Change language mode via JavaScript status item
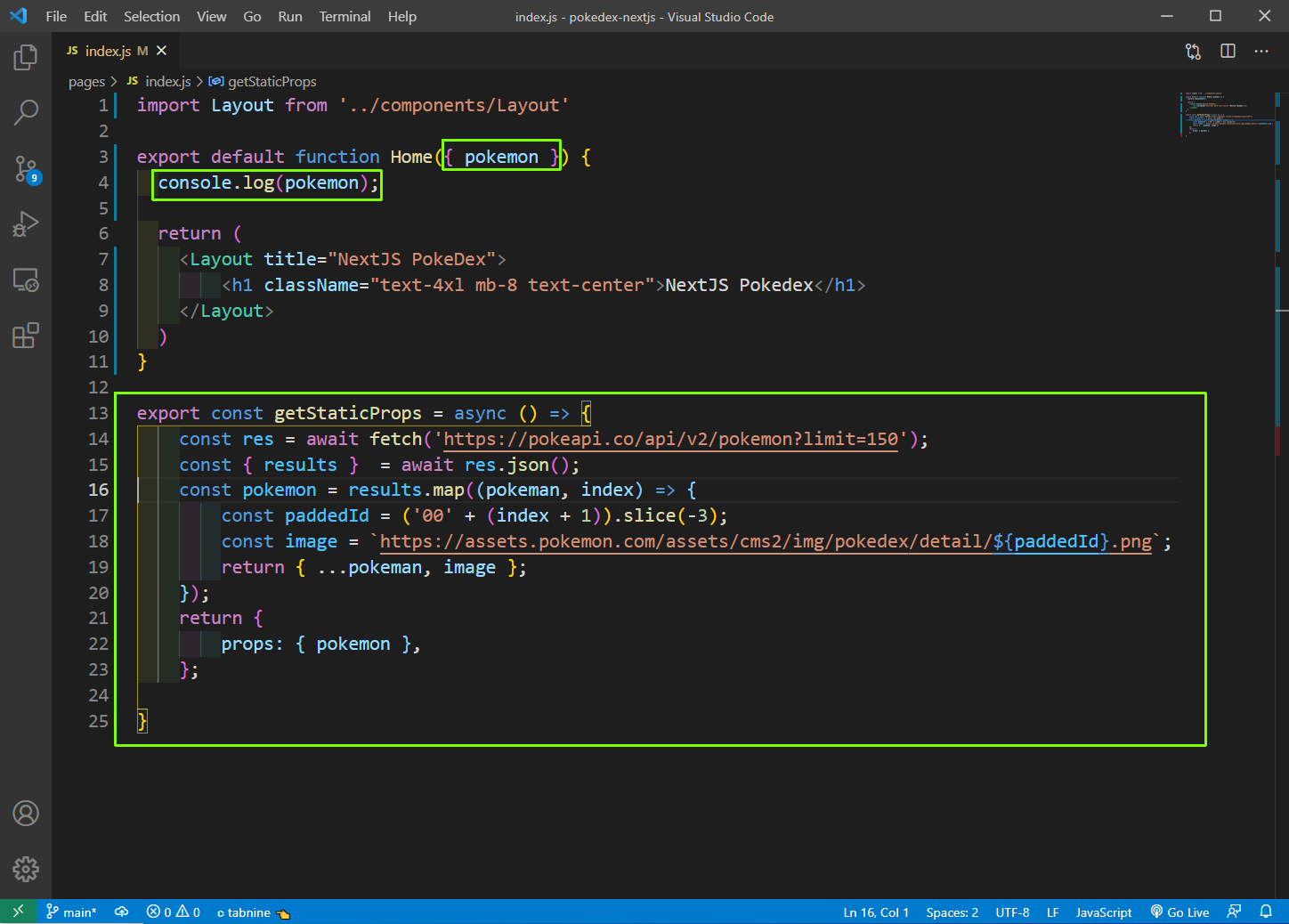 pos(1103,912)
